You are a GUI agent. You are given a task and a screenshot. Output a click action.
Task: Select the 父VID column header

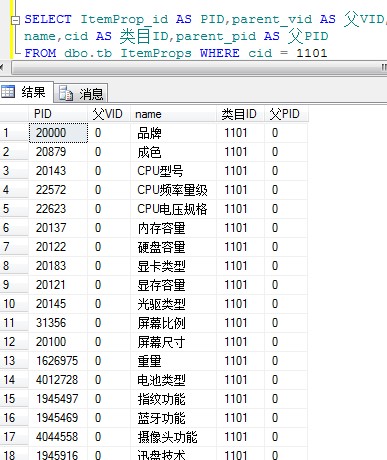point(109,114)
